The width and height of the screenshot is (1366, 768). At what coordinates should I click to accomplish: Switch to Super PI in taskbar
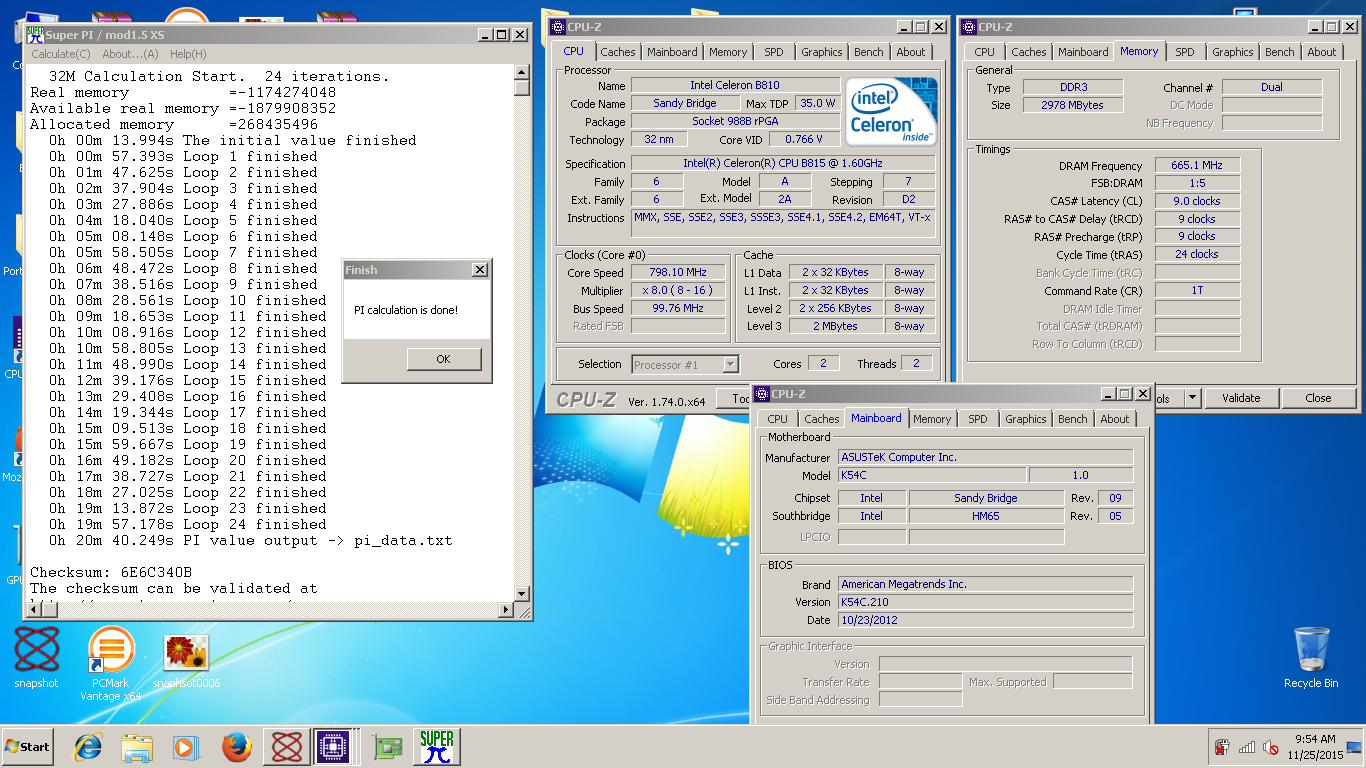tap(437, 747)
